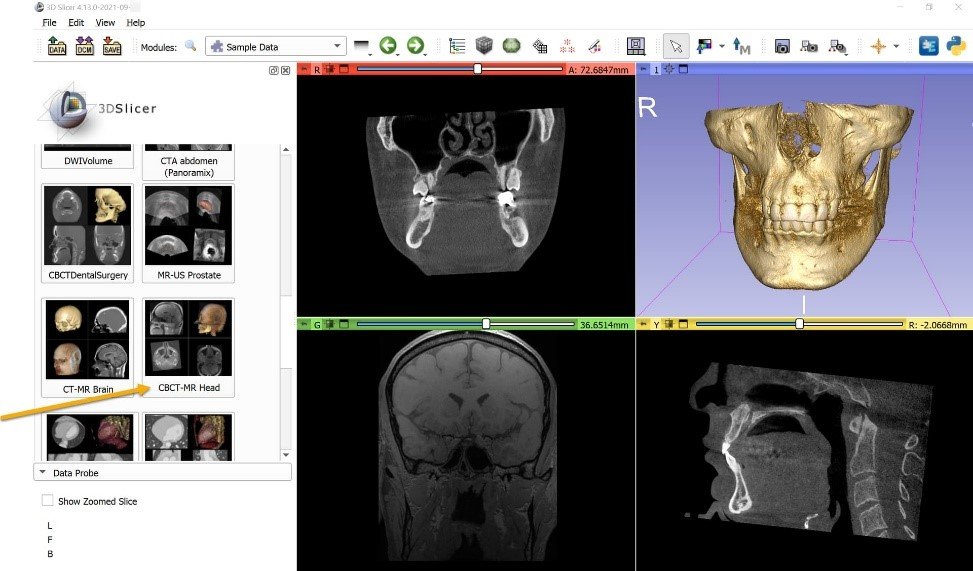This screenshot has height=571, width=973.
Task: Collapse the Data Probe section
Action: pos(43,472)
